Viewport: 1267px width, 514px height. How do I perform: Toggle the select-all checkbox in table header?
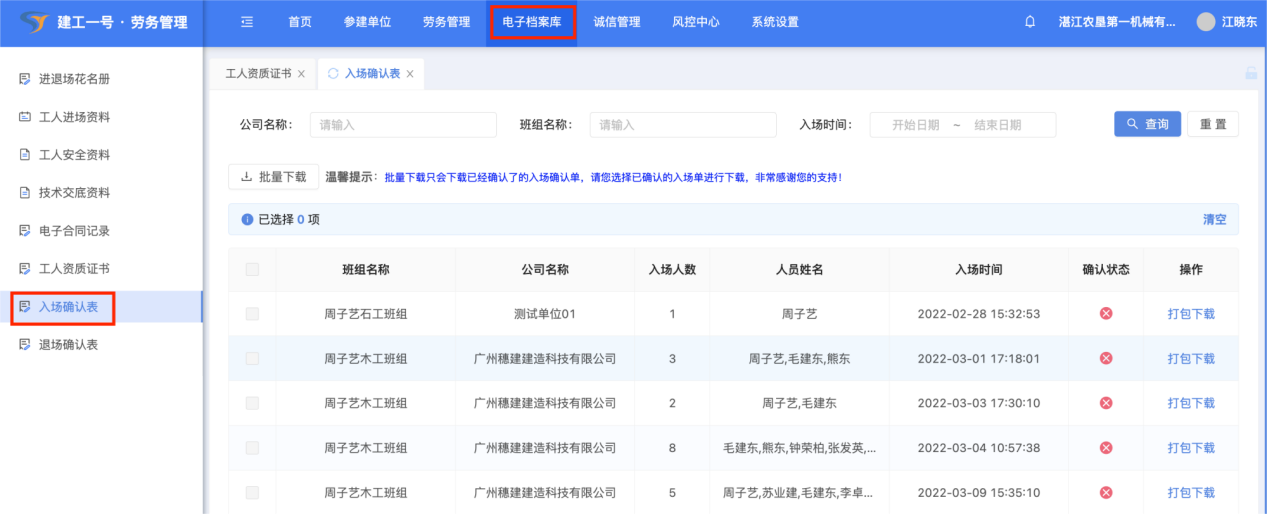(x=252, y=269)
